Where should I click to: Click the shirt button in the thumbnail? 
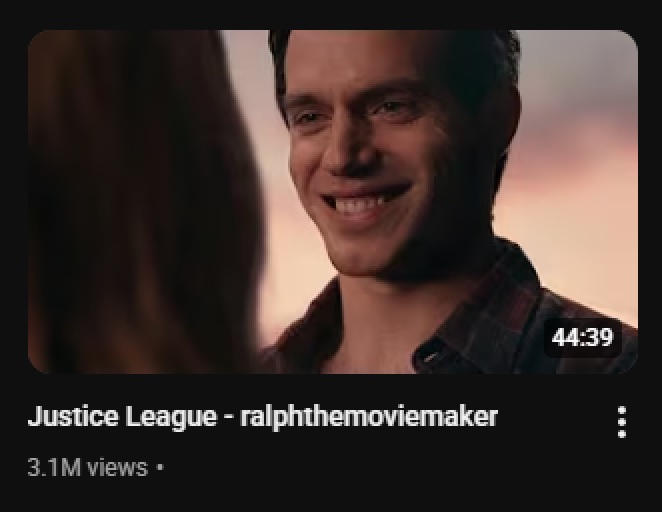[430, 356]
